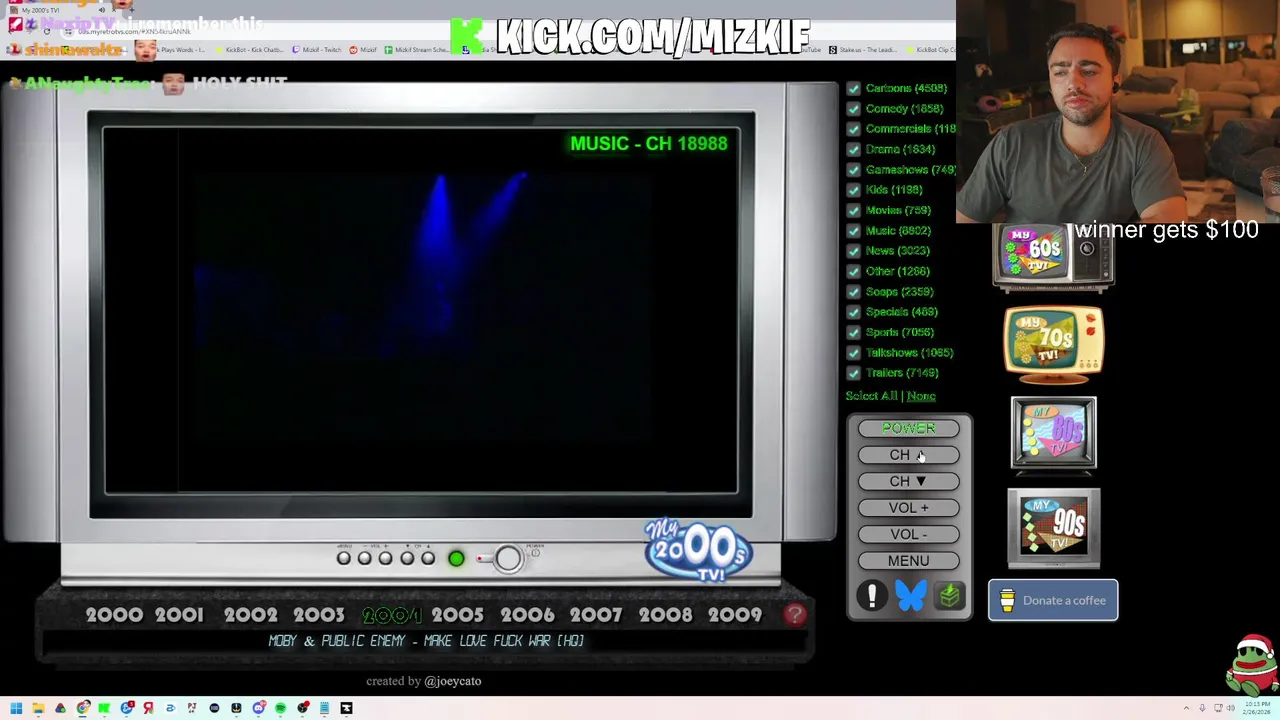The height and width of the screenshot is (720, 1280).
Task: Turn the round knob on TV front panel
Action: (x=507, y=558)
